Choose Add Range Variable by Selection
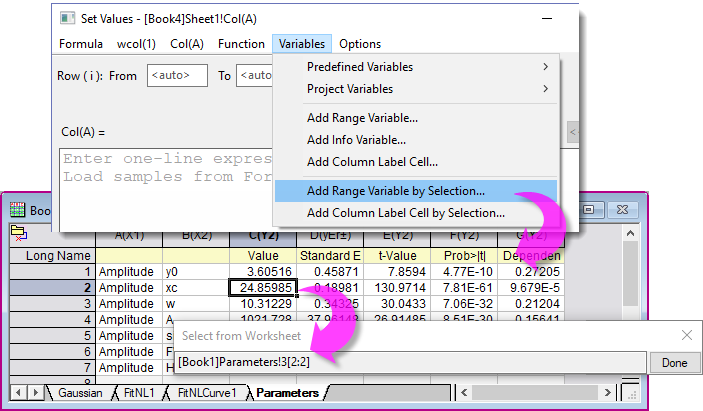Image resolution: width=703 pixels, height=411 pixels. click(x=395, y=190)
